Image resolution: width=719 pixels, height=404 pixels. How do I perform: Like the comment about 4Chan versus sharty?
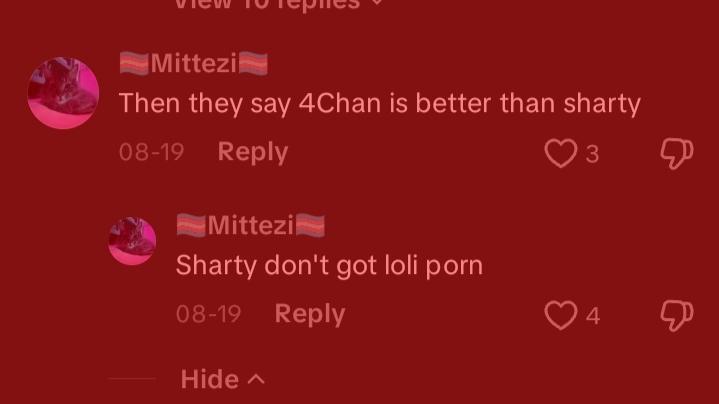pyautogui.click(x=560, y=153)
